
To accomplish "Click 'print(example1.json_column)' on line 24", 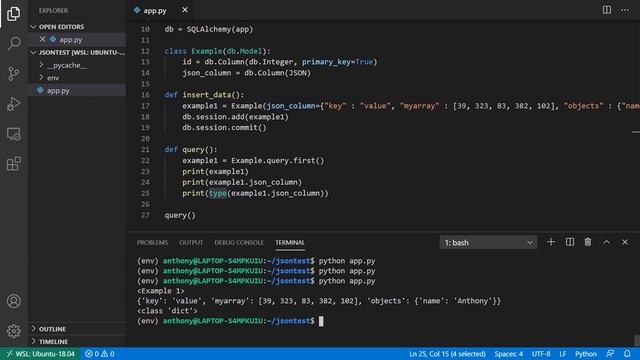I will click(x=242, y=182).
